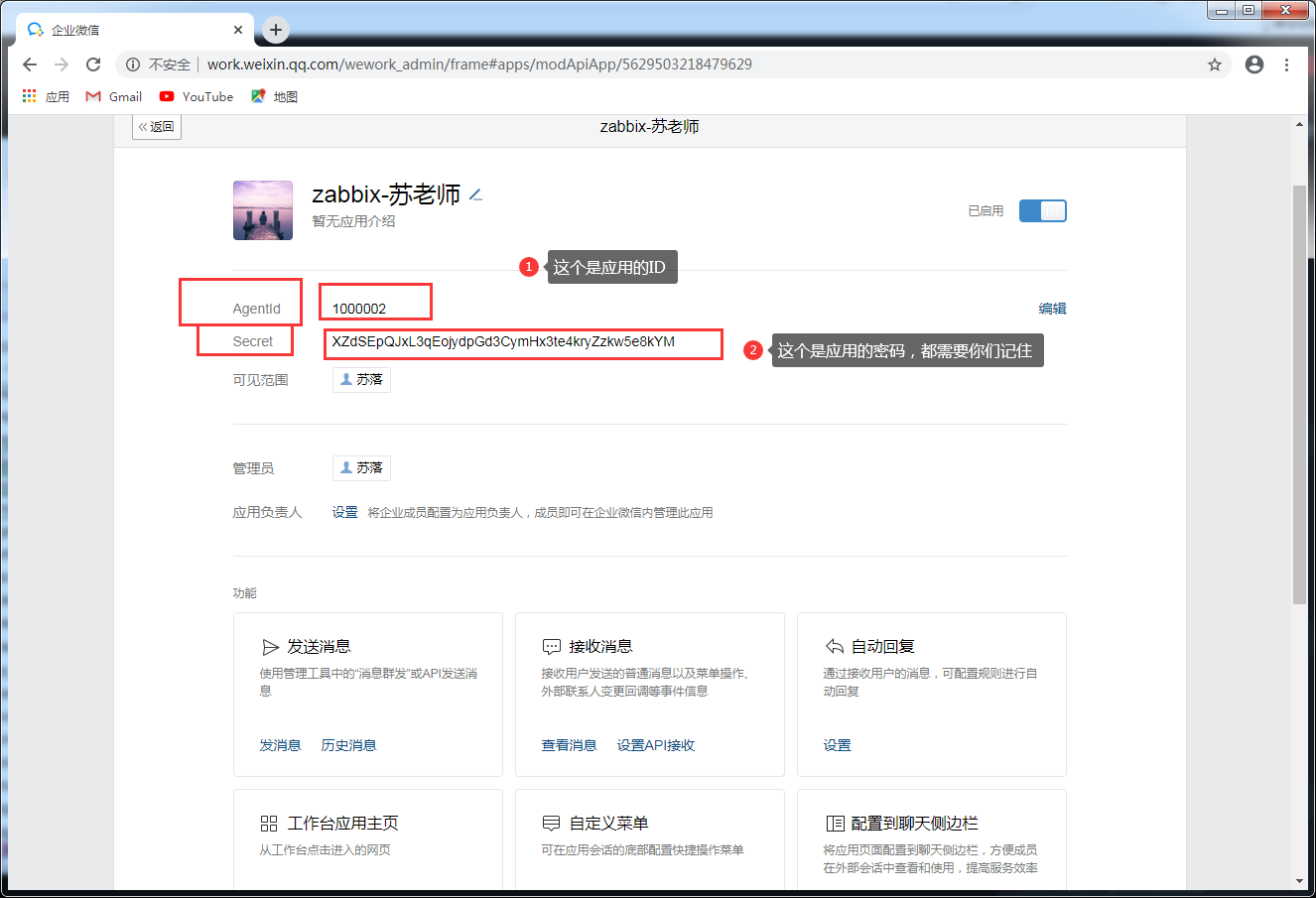
Task: Click the 设置 link for 应用负责人
Action: [344, 512]
